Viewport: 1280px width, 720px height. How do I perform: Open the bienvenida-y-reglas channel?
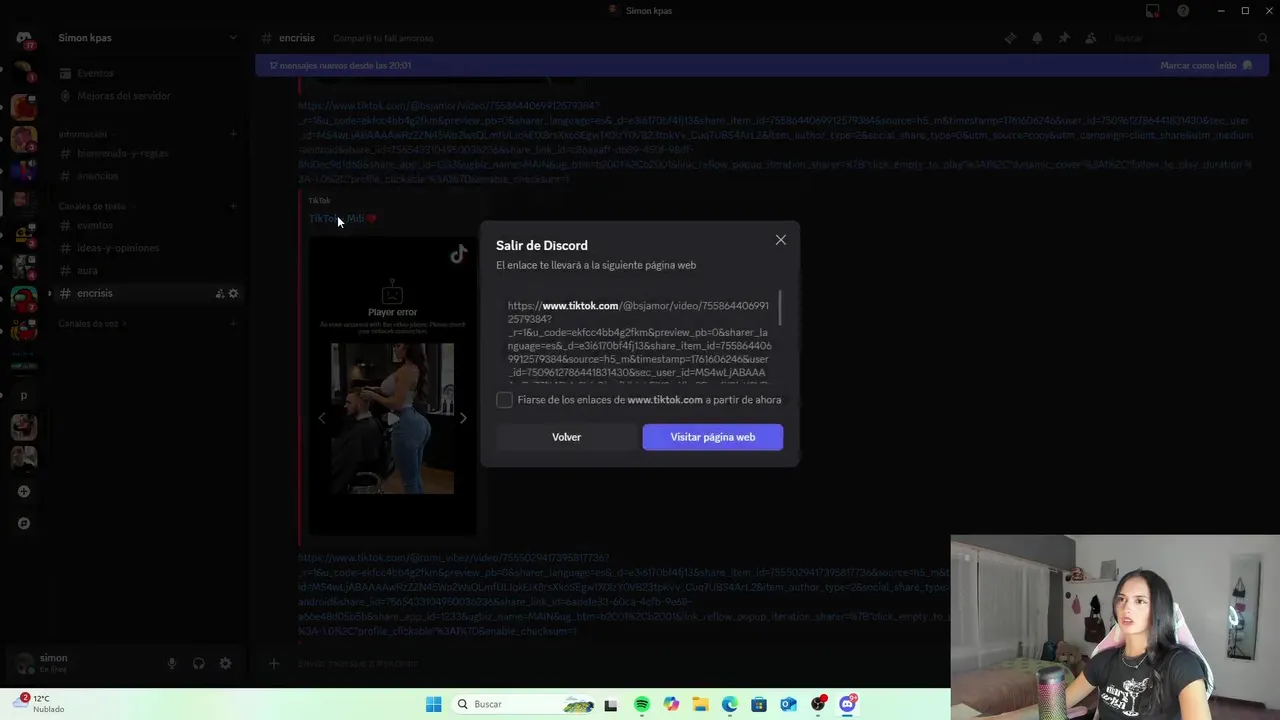coord(148,153)
